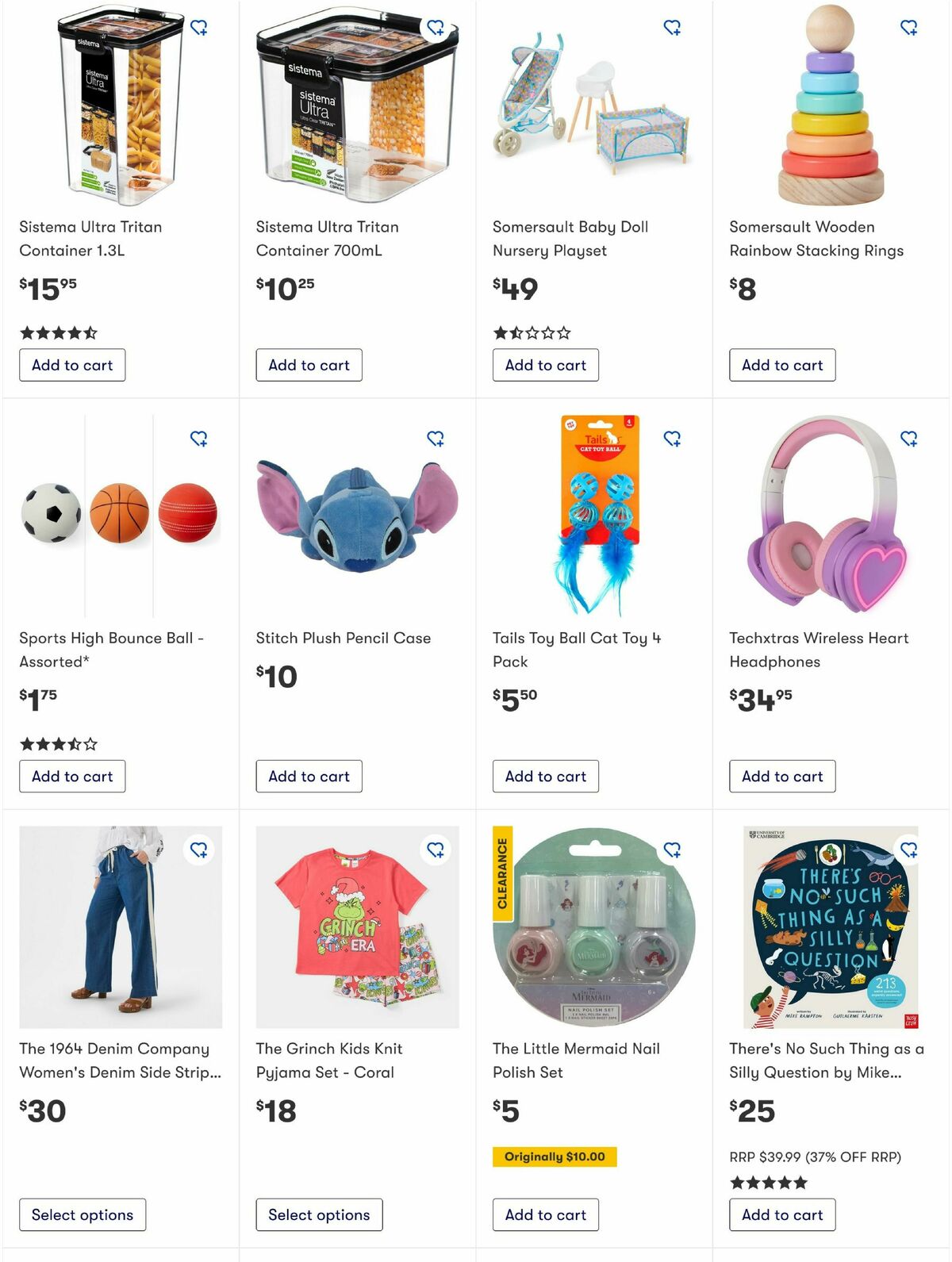Add the Techxtras headphones to cart
The width and height of the screenshot is (952, 1262).
[782, 776]
